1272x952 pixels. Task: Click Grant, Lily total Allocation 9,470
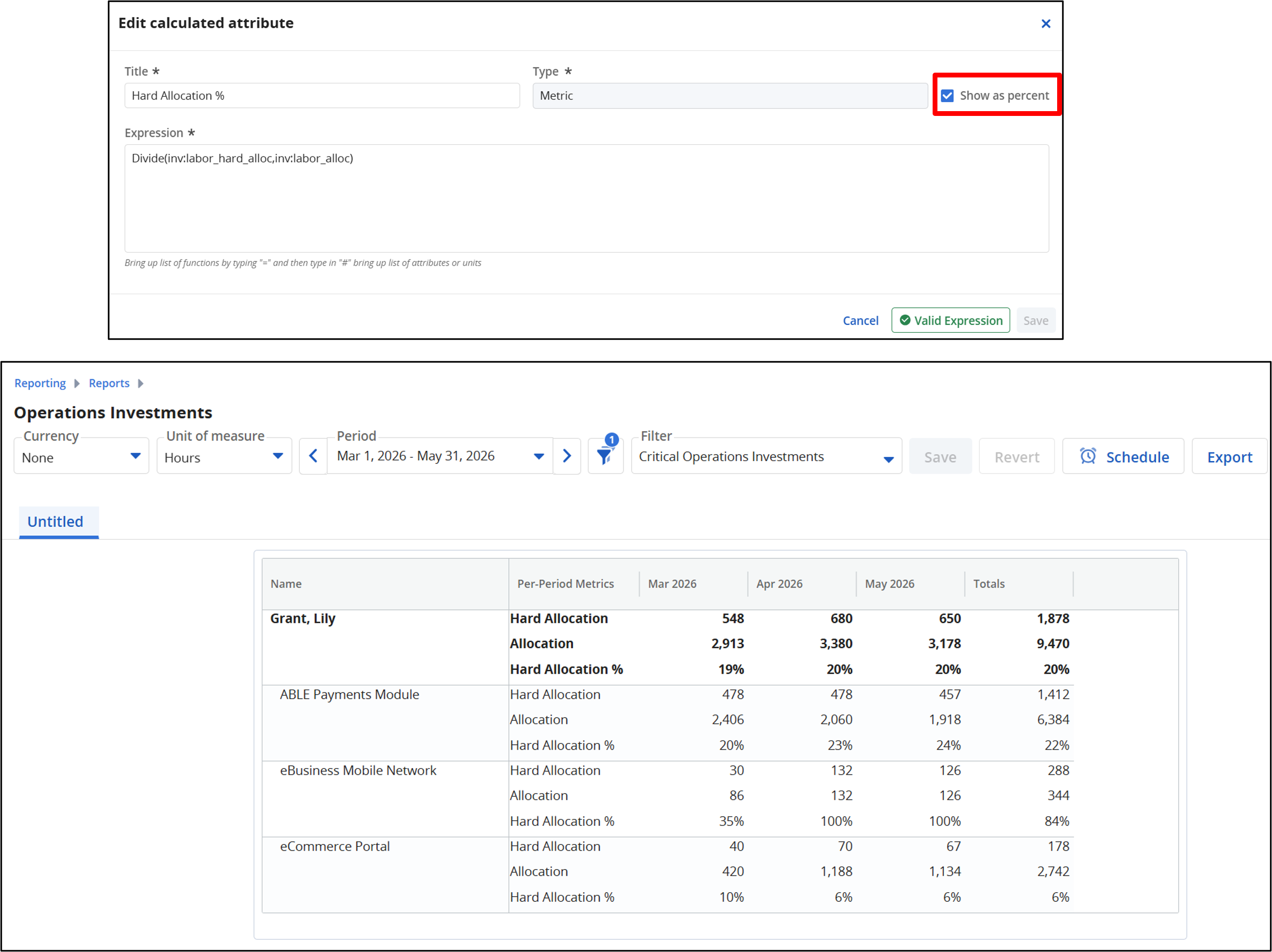coord(1052,644)
